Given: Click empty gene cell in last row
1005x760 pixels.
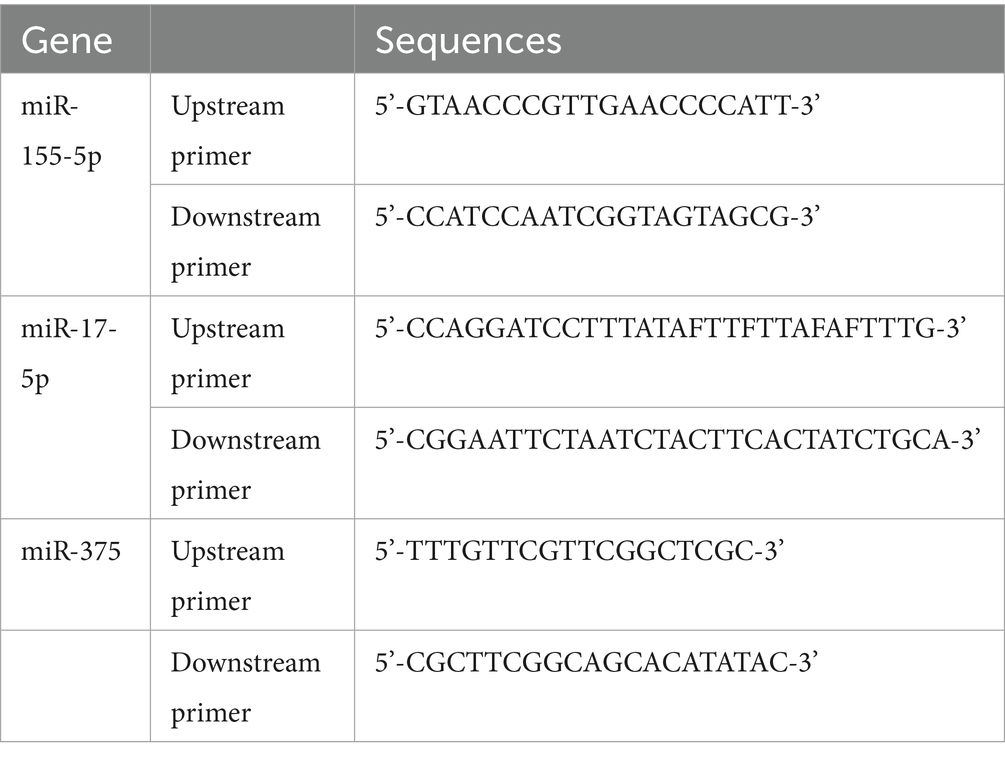Looking at the screenshot, I should click(75, 686).
